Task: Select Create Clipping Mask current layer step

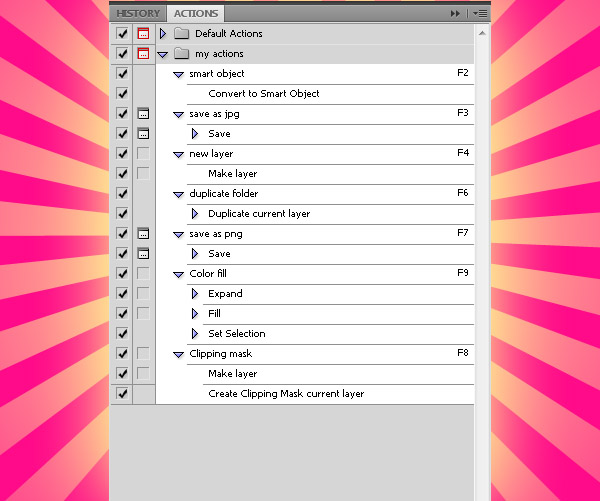Action: [x=286, y=394]
